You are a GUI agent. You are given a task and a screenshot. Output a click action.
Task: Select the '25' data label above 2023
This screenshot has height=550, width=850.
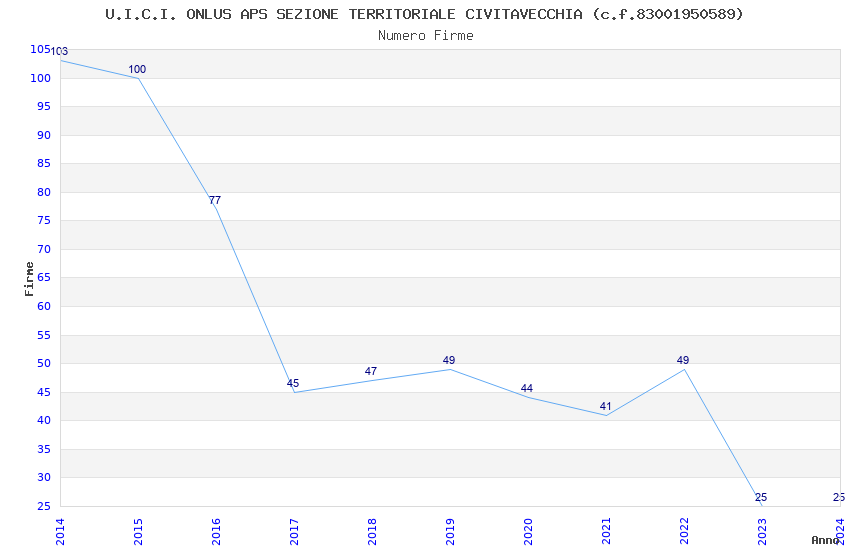tap(761, 497)
